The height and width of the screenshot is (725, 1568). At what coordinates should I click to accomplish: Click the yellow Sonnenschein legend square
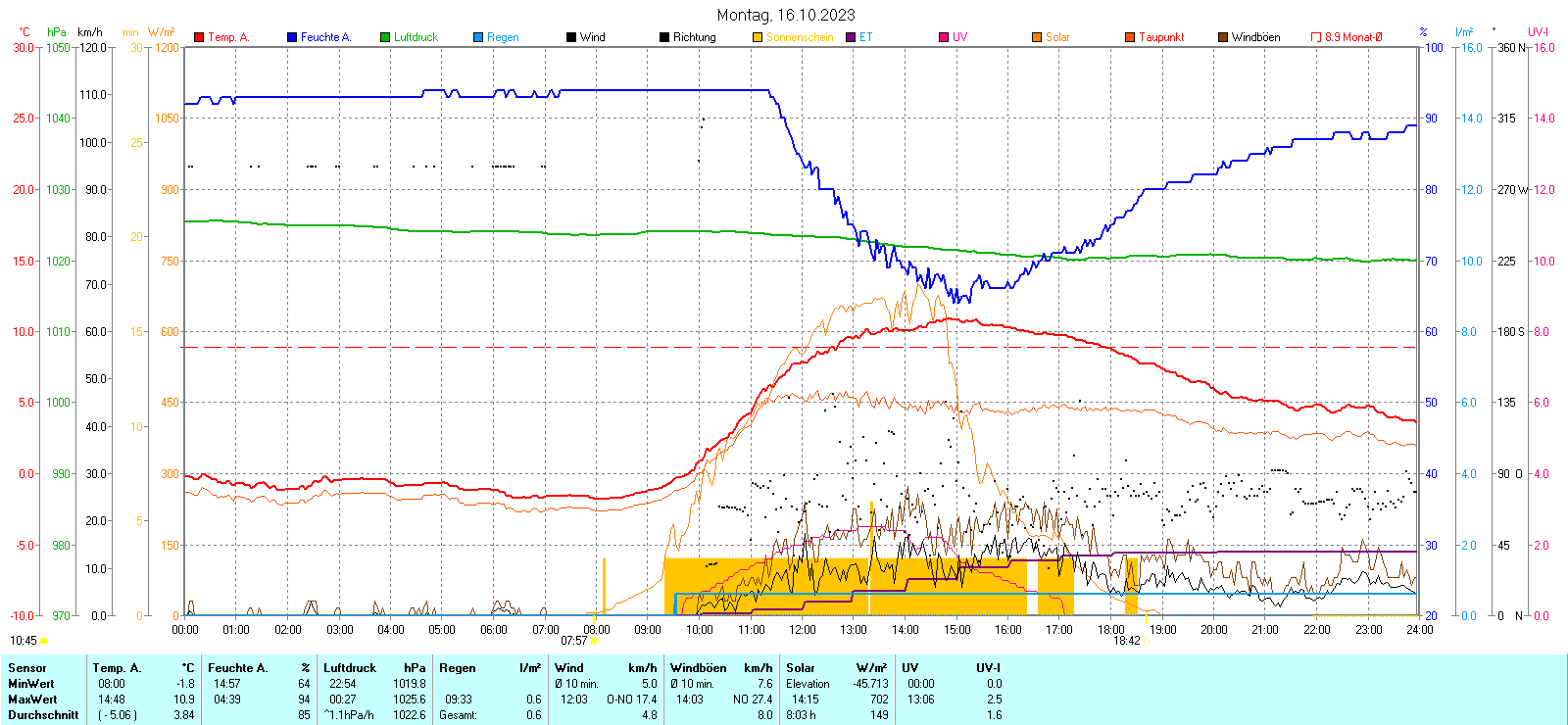tap(758, 37)
